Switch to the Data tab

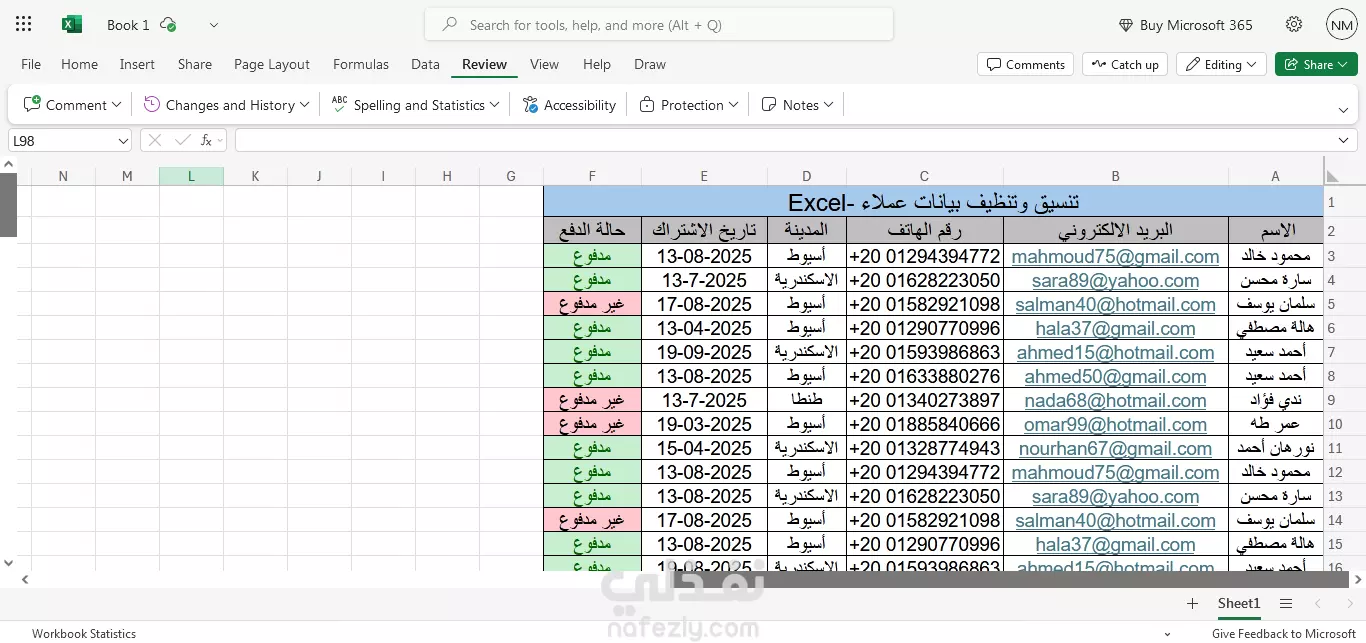click(425, 64)
